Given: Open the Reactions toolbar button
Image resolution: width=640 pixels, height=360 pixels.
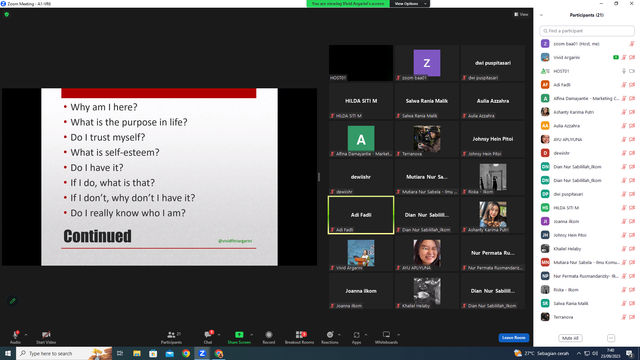Looking at the screenshot, I should point(330,337).
